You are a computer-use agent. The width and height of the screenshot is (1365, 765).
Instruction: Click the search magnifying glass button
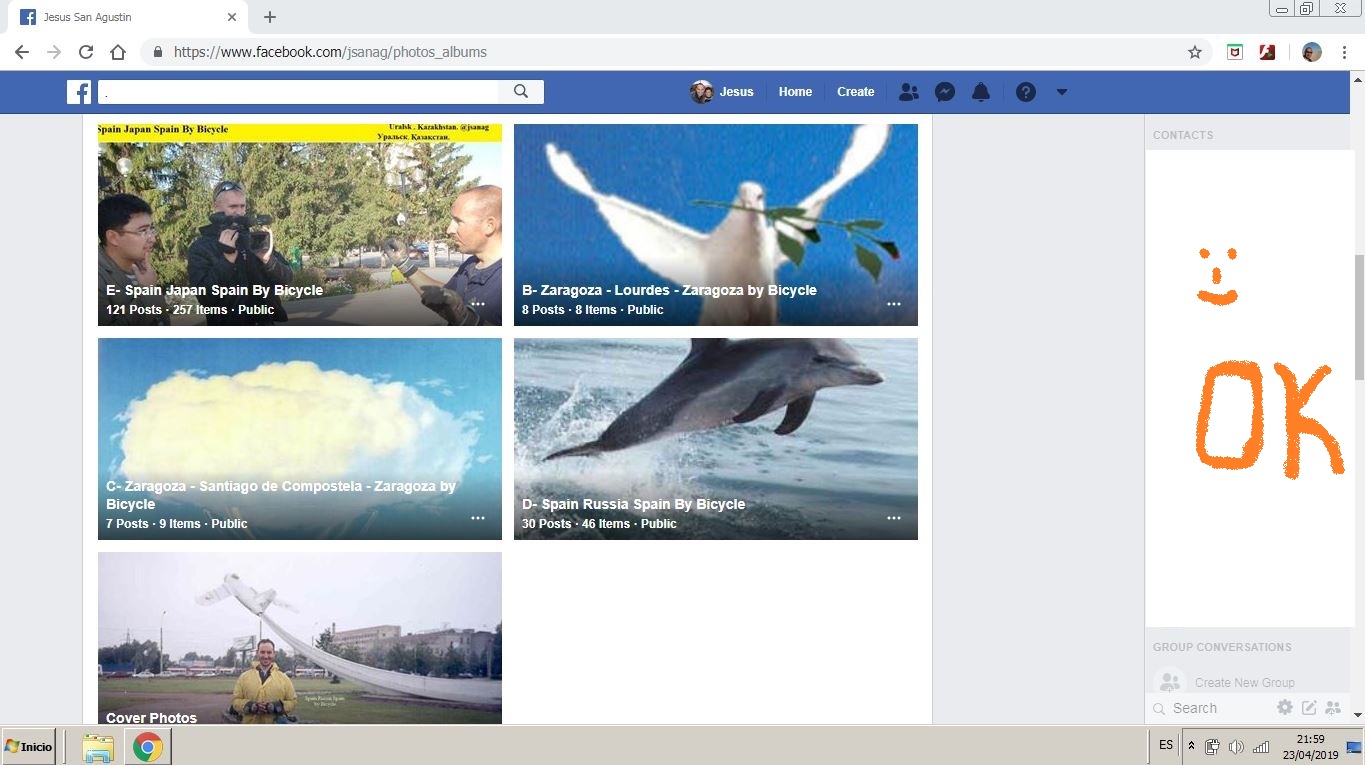pos(521,92)
